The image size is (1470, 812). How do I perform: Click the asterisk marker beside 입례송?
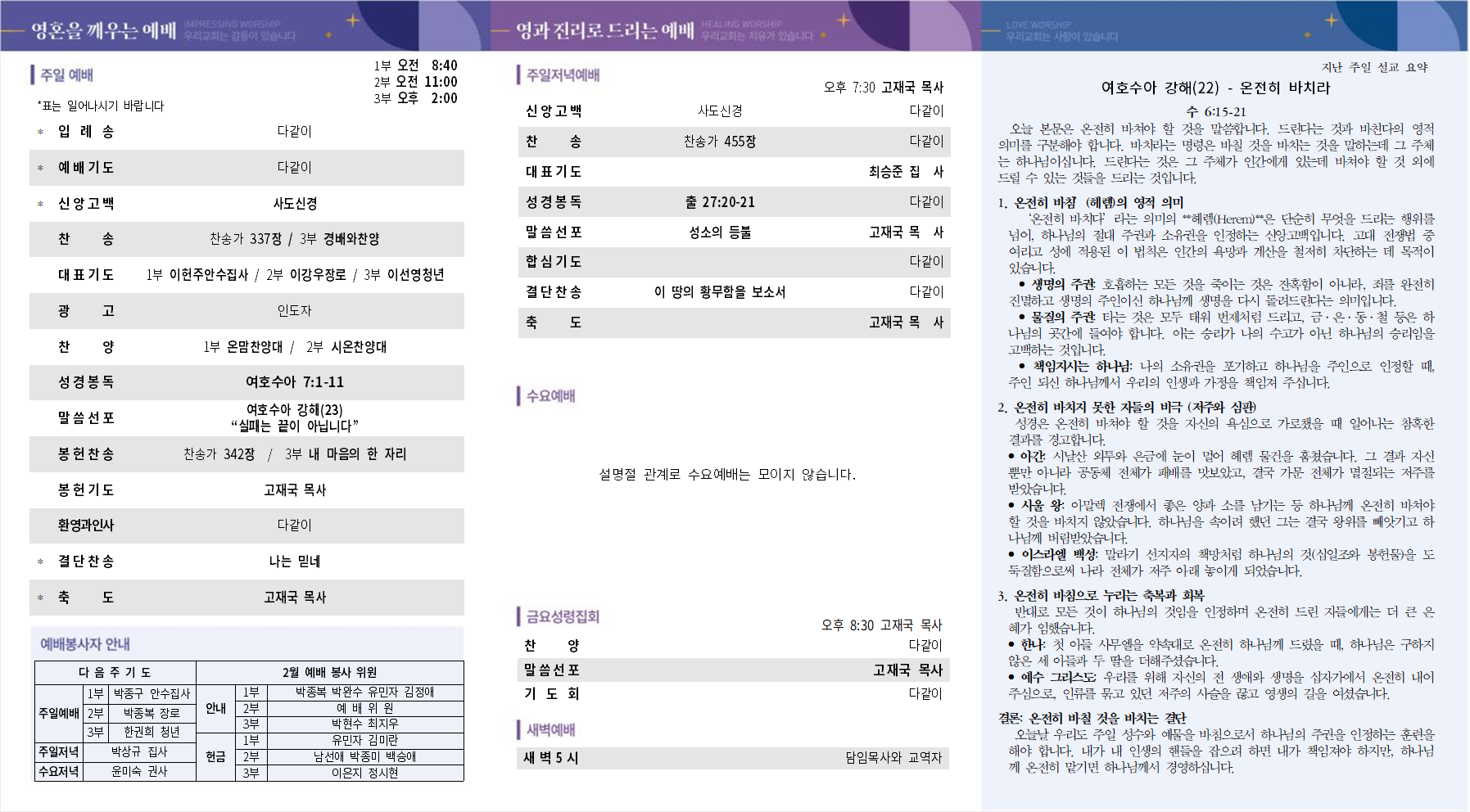click(x=40, y=133)
